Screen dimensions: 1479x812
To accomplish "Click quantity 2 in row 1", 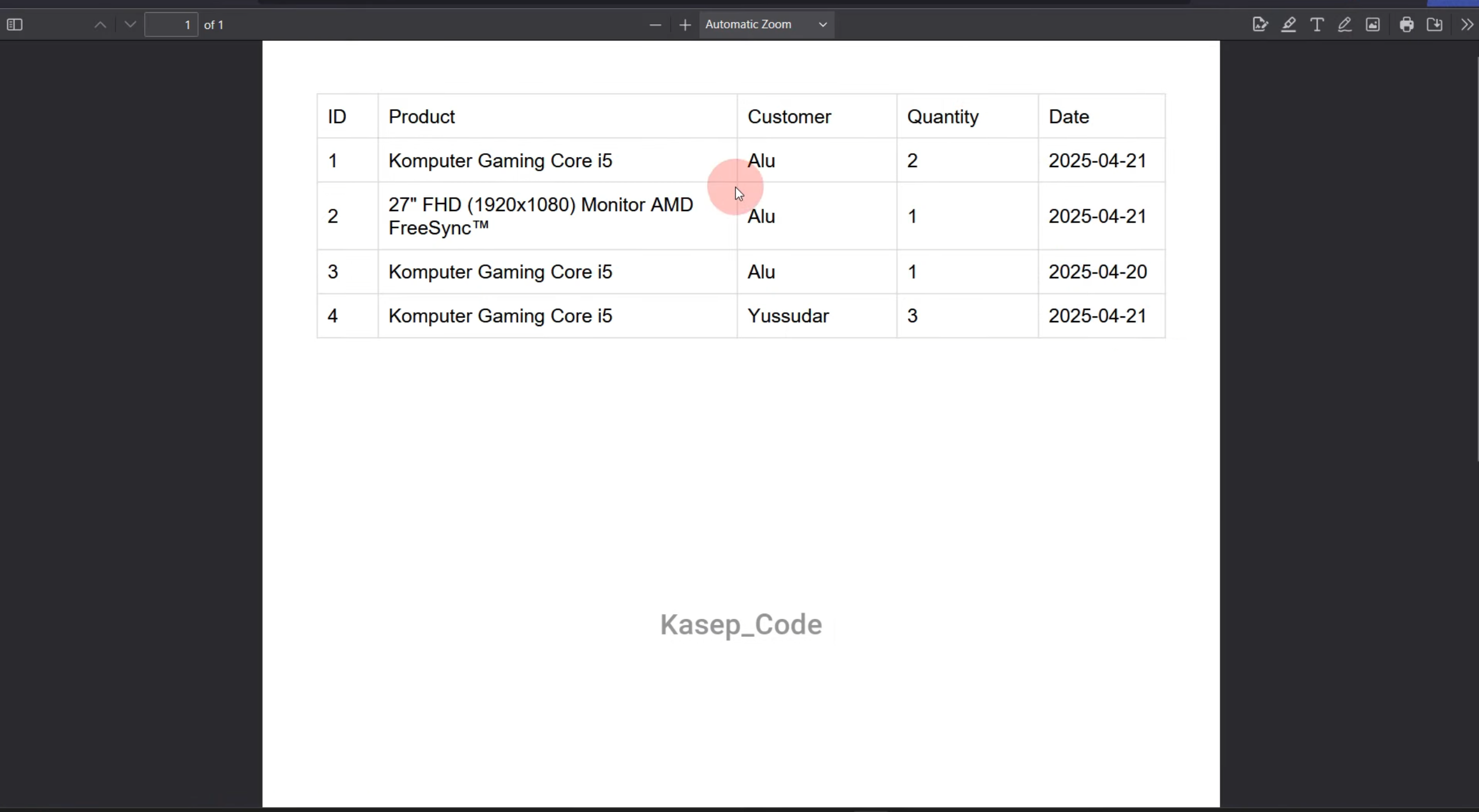I will click(913, 161).
